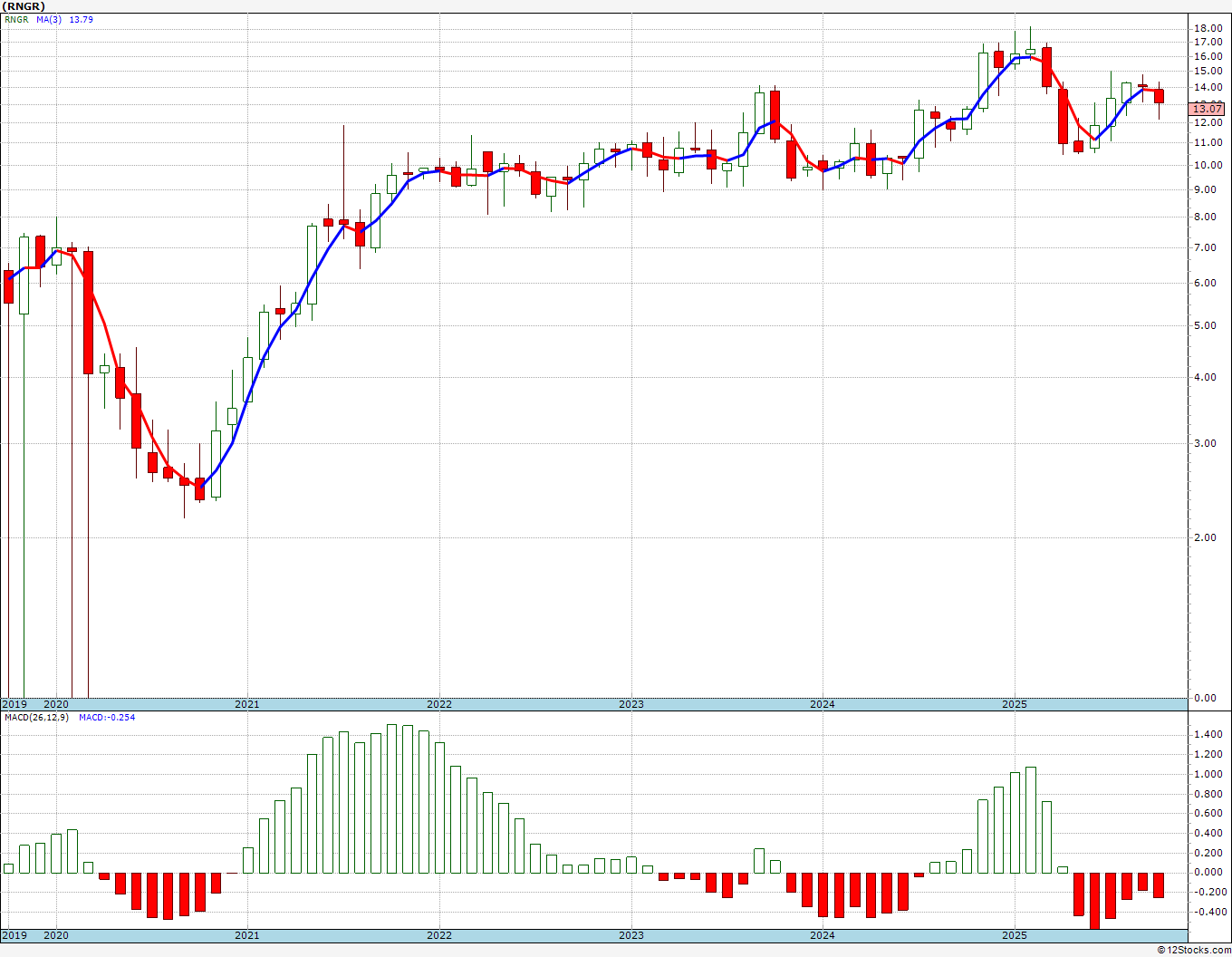1232x957 pixels.
Task: Select 14.00 on the price axis
Action: [x=1207, y=88]
